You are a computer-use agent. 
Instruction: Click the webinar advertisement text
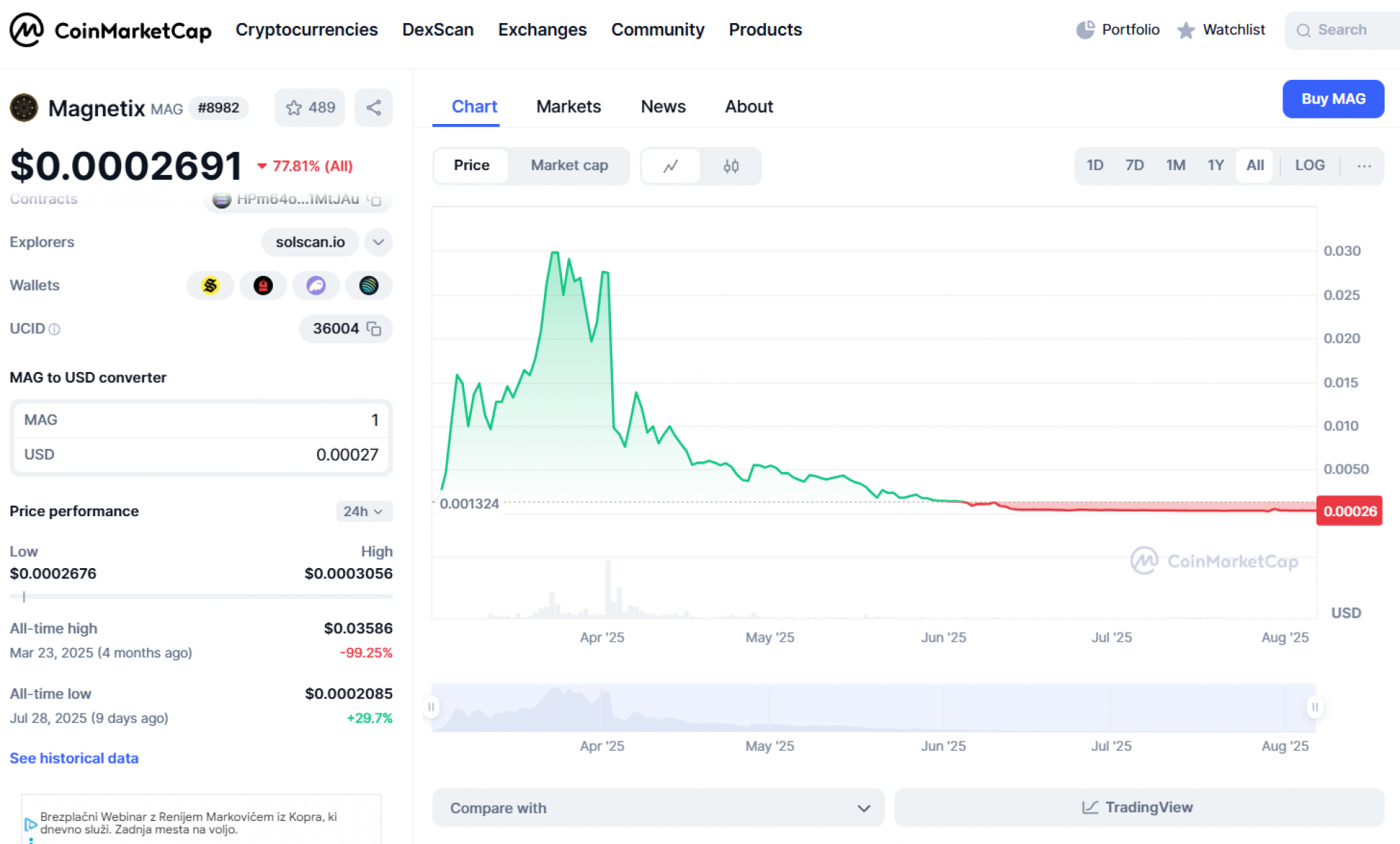point(189,823)
